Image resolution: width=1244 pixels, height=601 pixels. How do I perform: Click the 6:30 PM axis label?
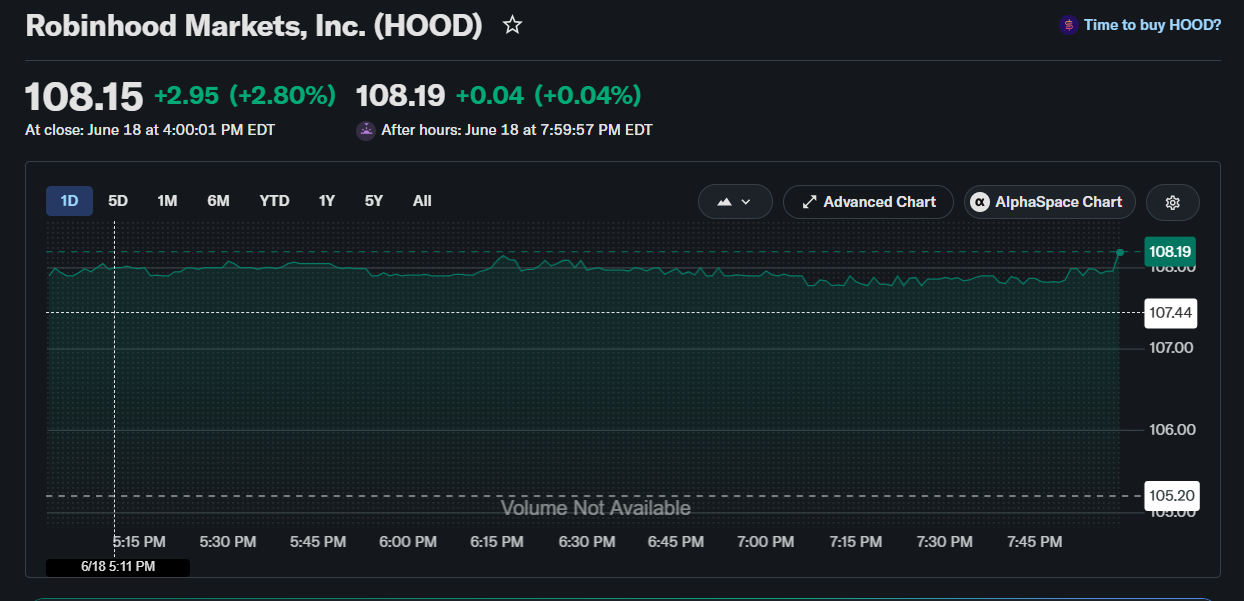point(587,542)
